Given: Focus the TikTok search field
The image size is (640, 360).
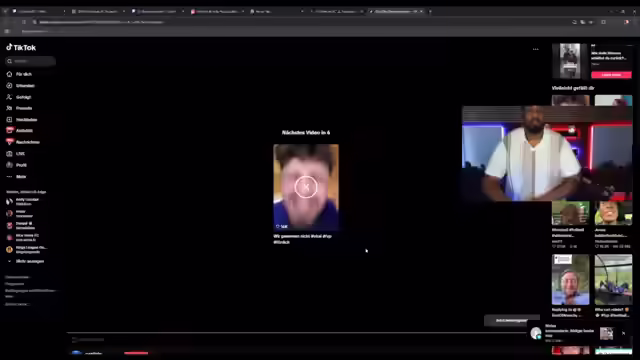Looking at the screenshot, I should click(x=31, y=61).
